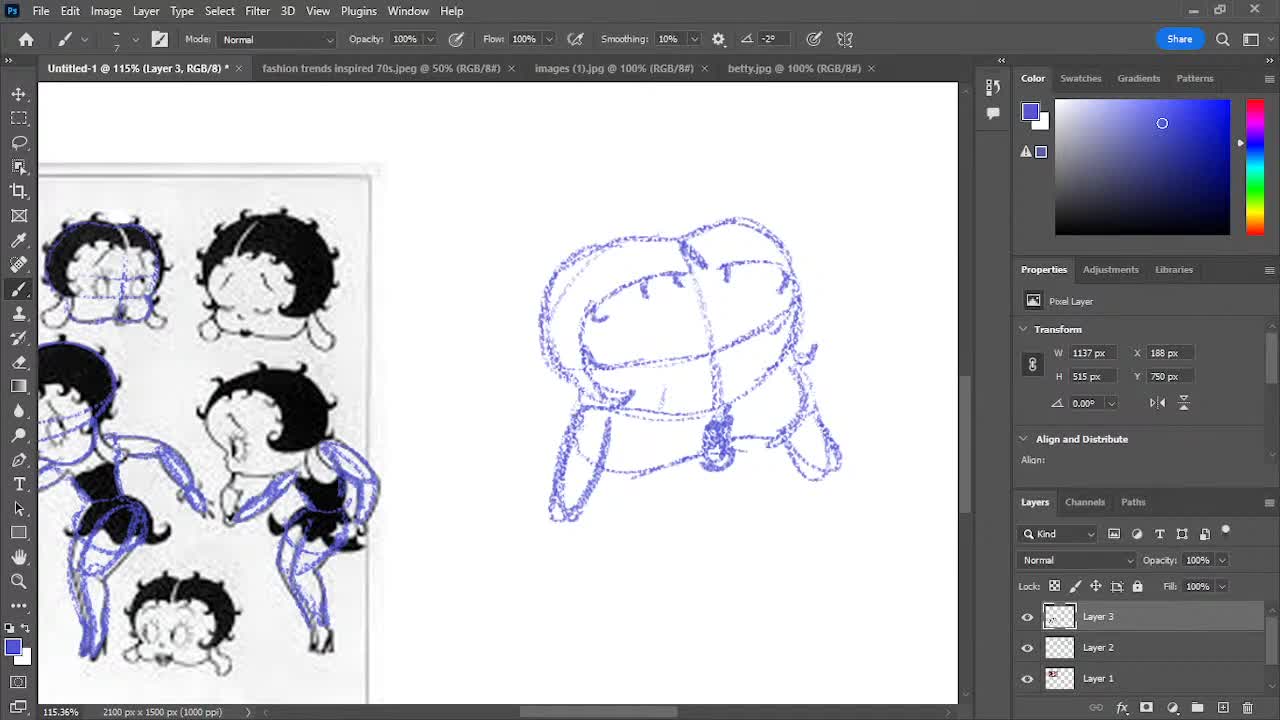Image resolution: width=1280 pixels, height=720 pixels.
Task: Select the Rectangular Marquee tool
Action: pyautogui.click(x=19, y=118)
